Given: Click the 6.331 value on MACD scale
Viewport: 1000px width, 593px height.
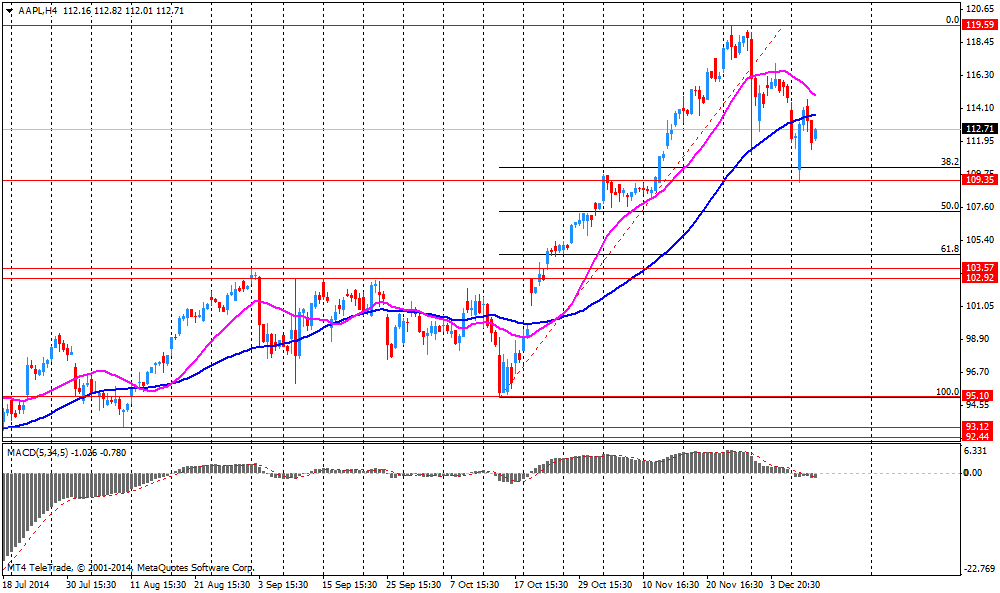Looking at the screenshot, I should point(976,451).
